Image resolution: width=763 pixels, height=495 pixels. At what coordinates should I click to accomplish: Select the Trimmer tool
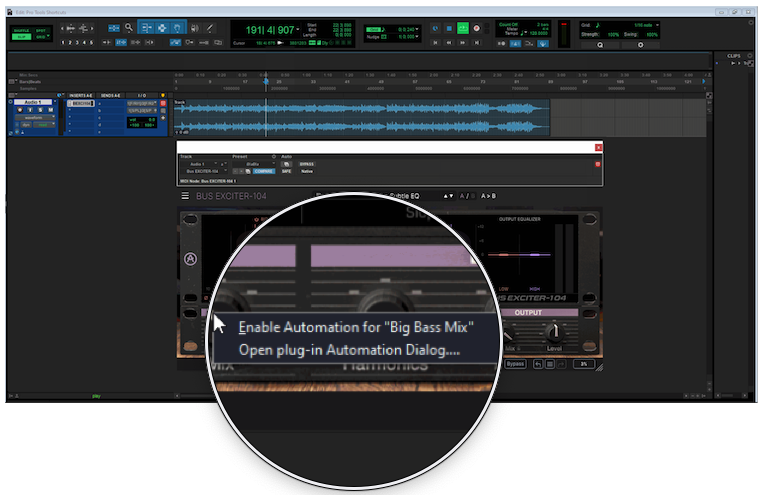[x=146, y=28]
